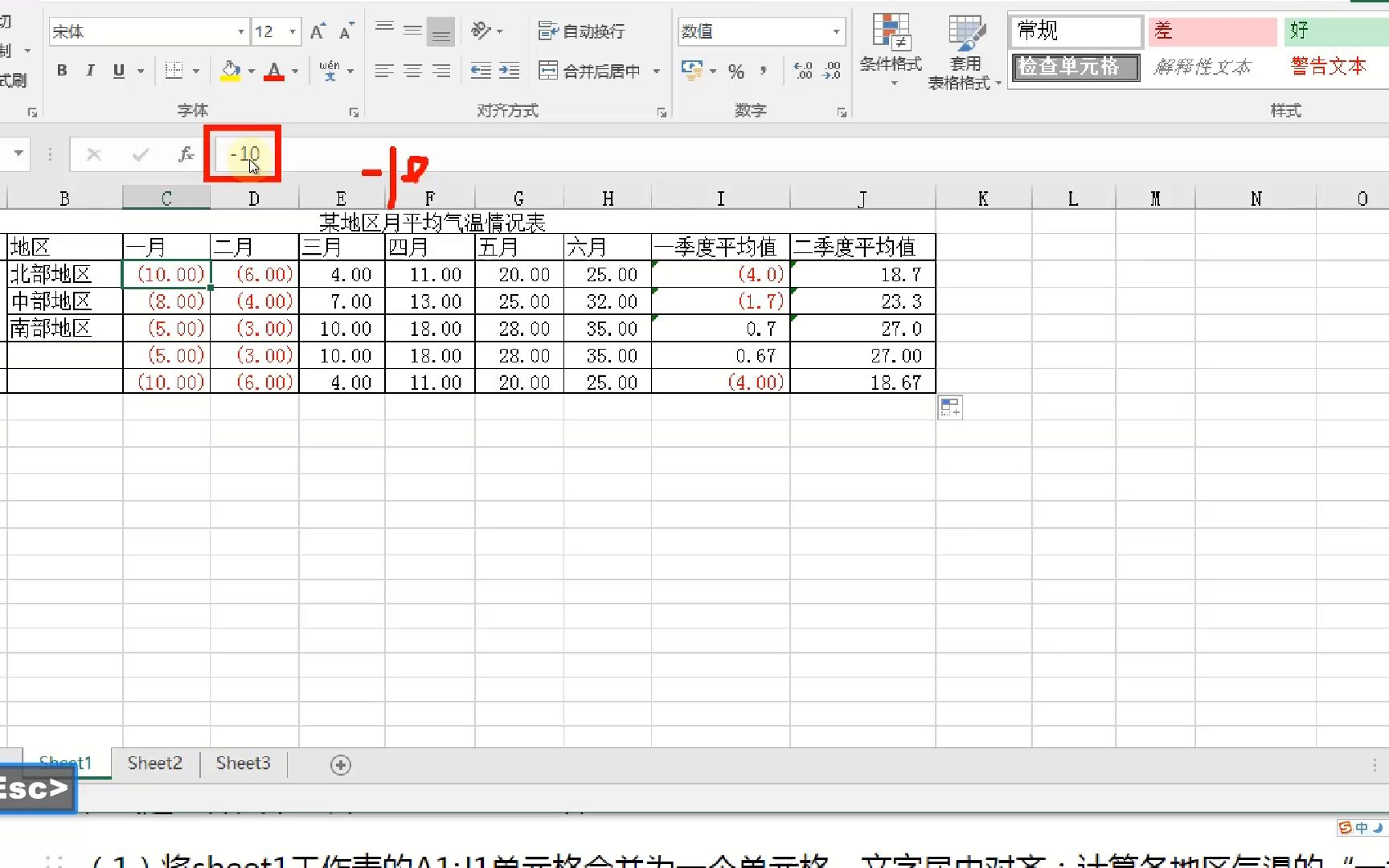
Task: Expand the underline options arrow
Action: pos(141,71)
